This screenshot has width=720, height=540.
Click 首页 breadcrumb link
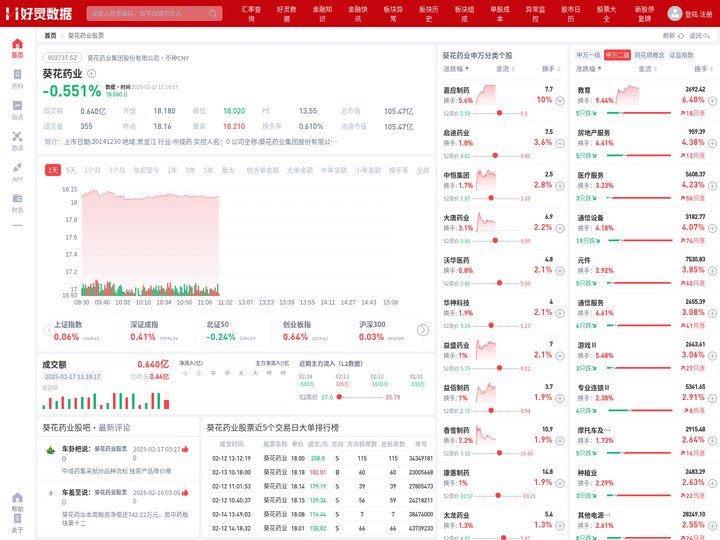coord(50,35)
